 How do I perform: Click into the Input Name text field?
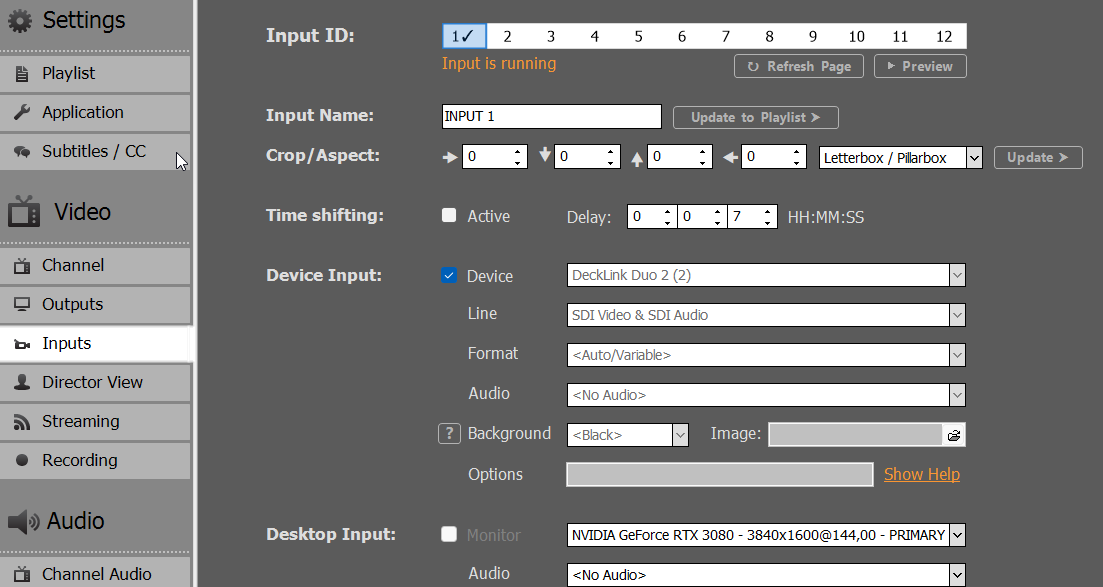(x=552, y=116)
